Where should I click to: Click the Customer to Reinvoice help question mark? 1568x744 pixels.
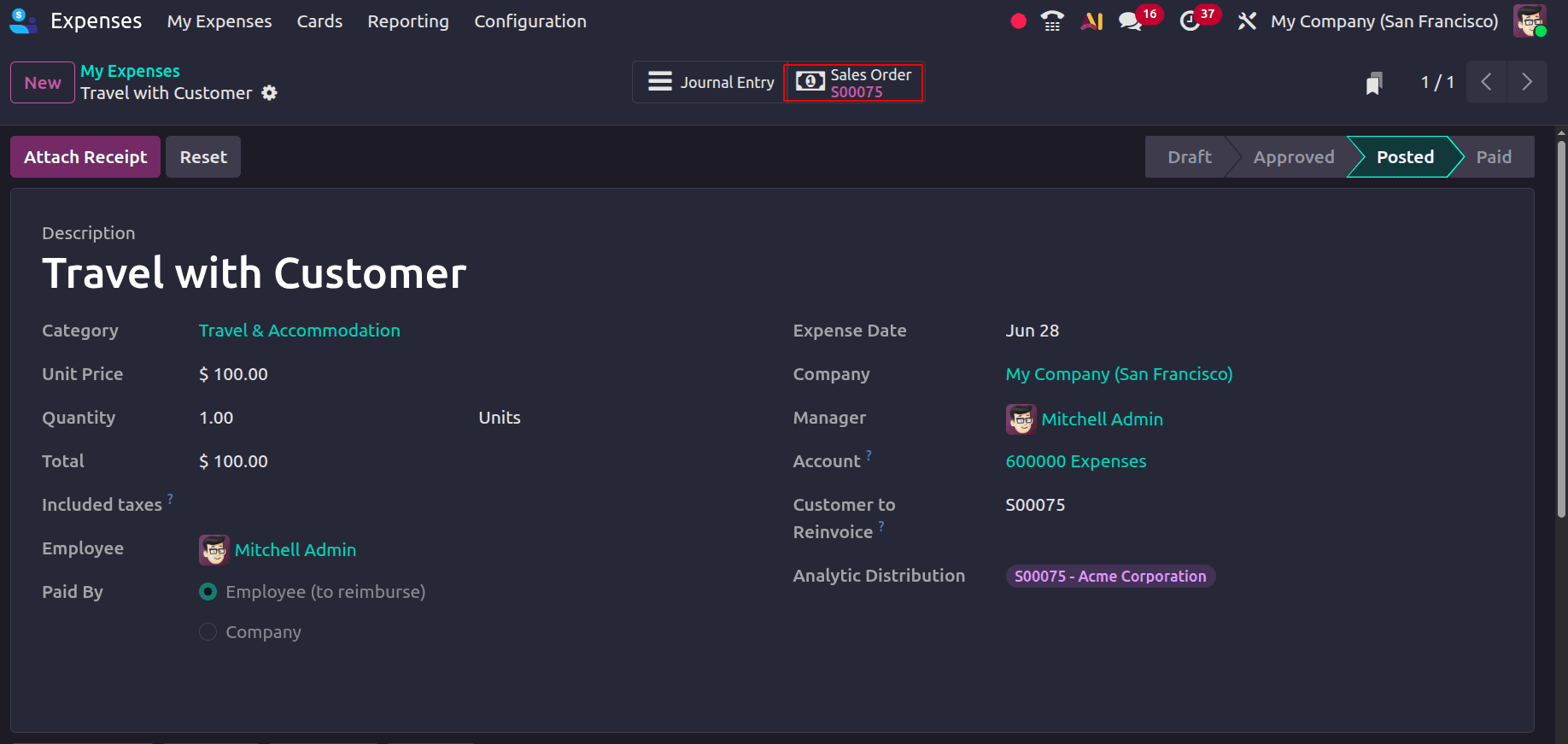click(x=881, y=526)
